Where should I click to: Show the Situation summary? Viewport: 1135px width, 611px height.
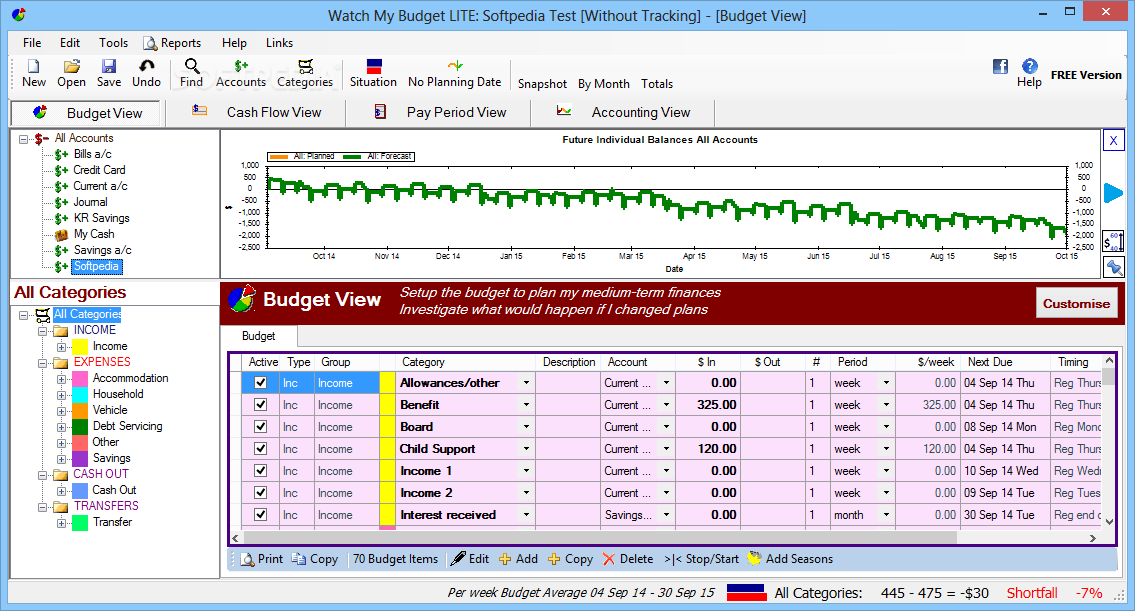tap(374, 73)
